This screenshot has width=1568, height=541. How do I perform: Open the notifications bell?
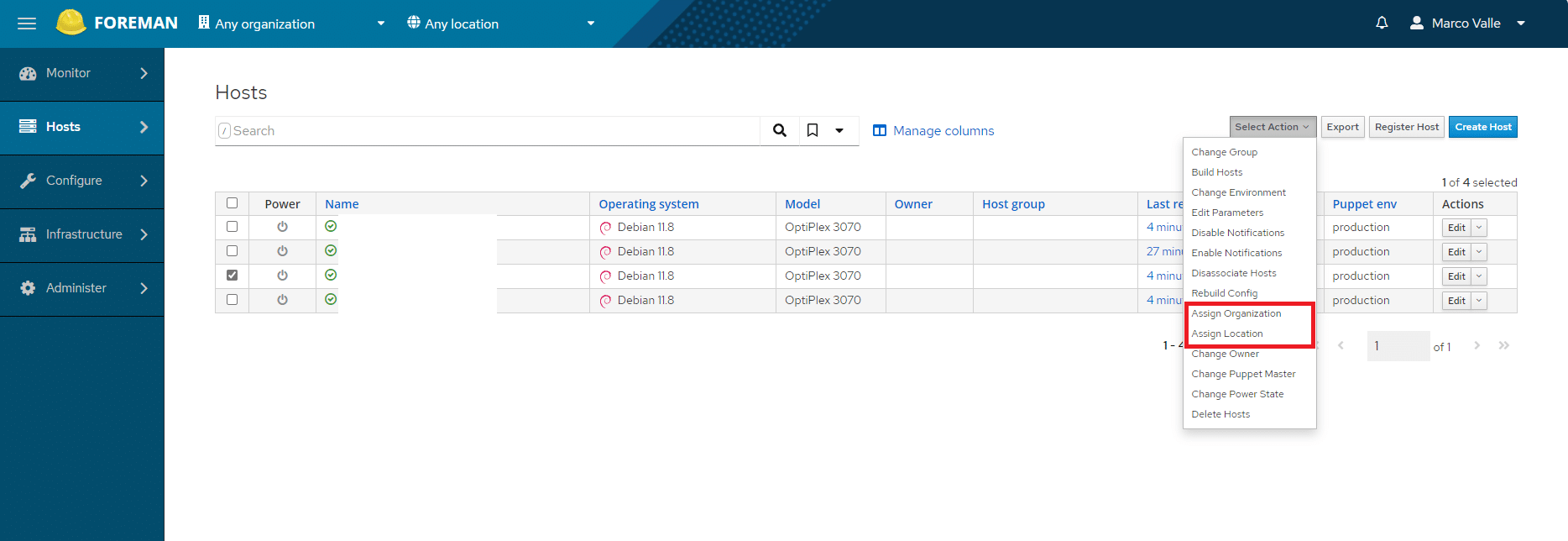1382,24
